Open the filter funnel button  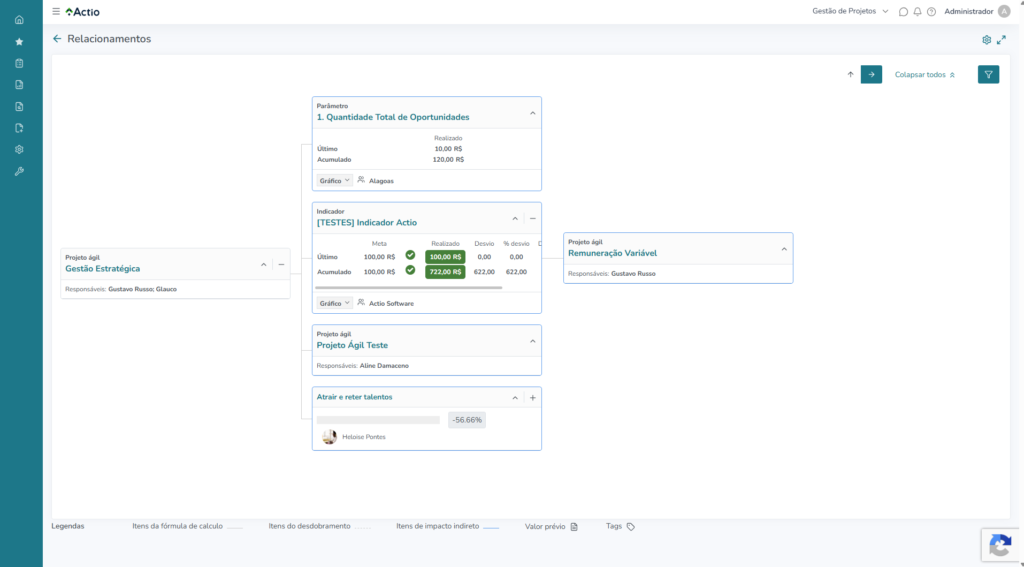pyautogui.click(x=988, y=74)
